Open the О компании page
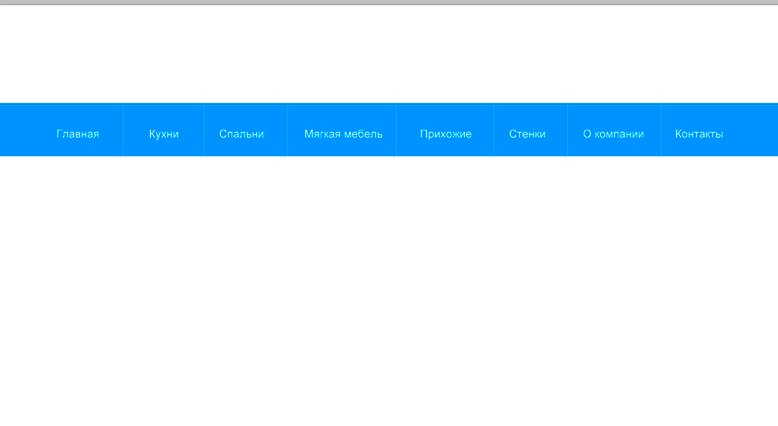The width and height of the screenshot is (778, 426). click(613, 134)
